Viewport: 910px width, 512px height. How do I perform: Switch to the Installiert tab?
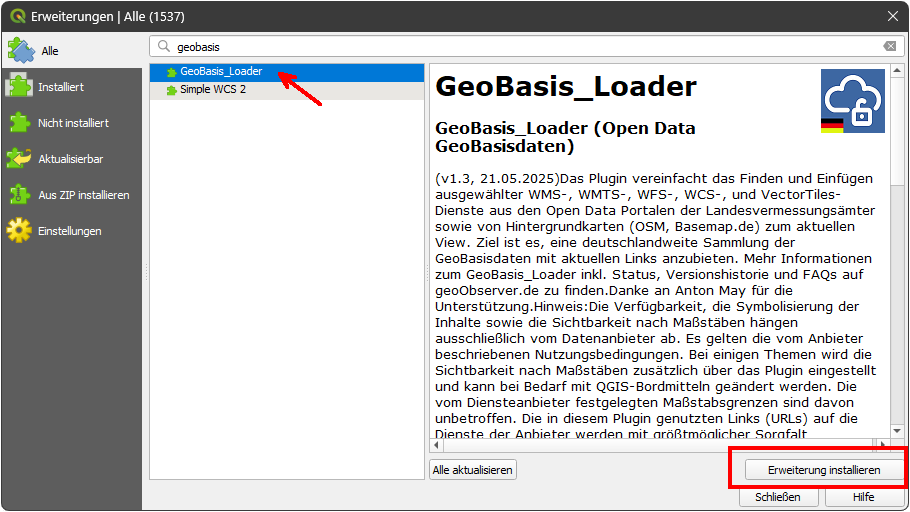point(72,86)
